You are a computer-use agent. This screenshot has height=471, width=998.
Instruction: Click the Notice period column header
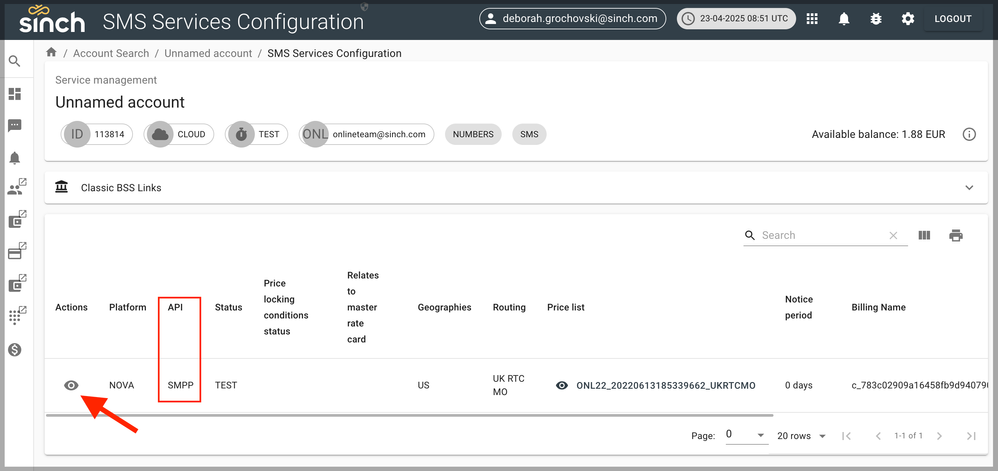click(x=799, y=307)
